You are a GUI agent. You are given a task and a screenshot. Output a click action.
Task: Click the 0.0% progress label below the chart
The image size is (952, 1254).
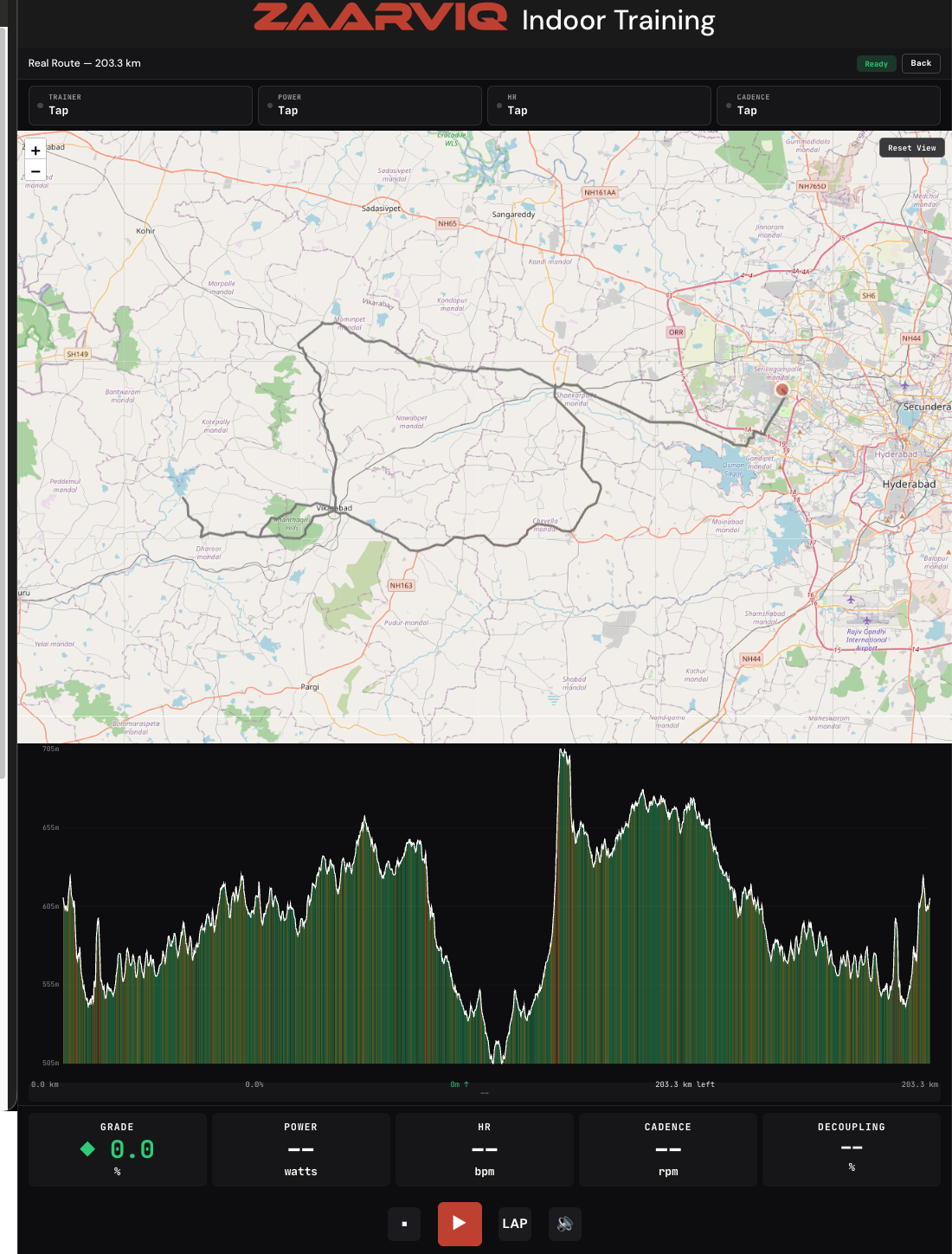coord(254,1084)
